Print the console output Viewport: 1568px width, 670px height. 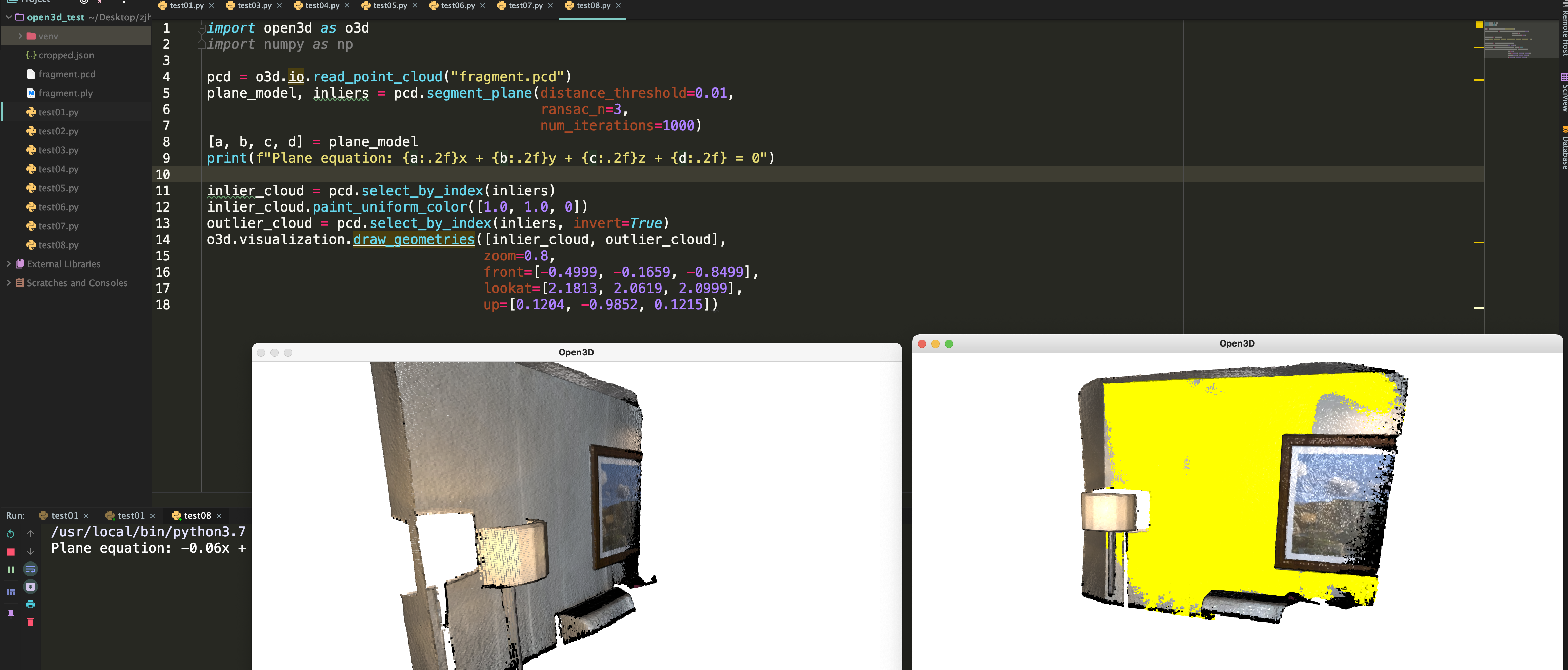point(31,604)
